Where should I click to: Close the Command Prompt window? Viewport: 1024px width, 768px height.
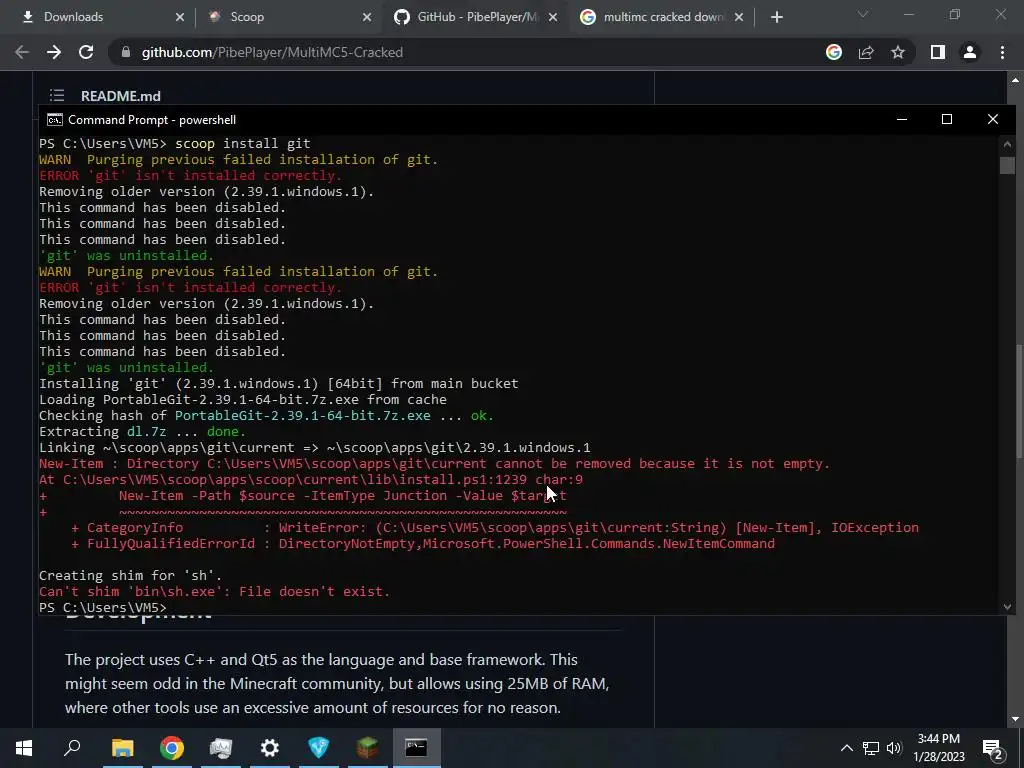[x=993, y=120]
